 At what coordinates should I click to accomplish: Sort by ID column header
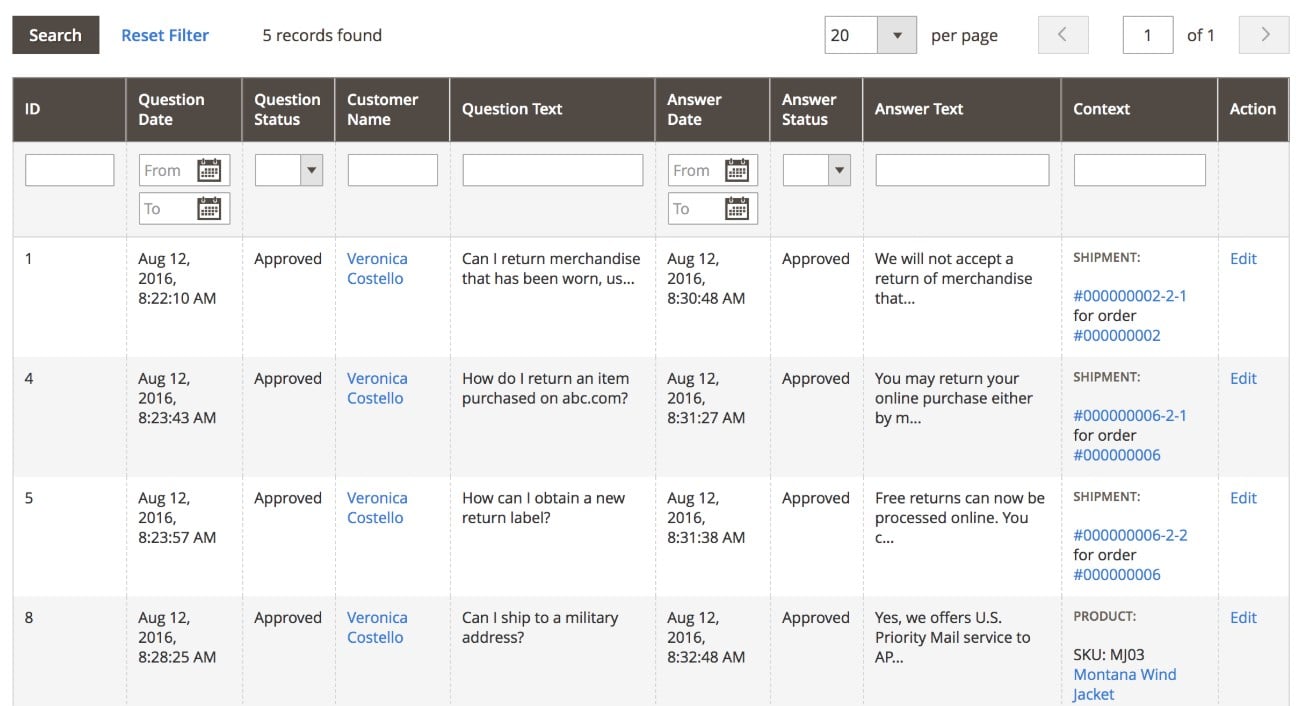(x=69, y=109)
